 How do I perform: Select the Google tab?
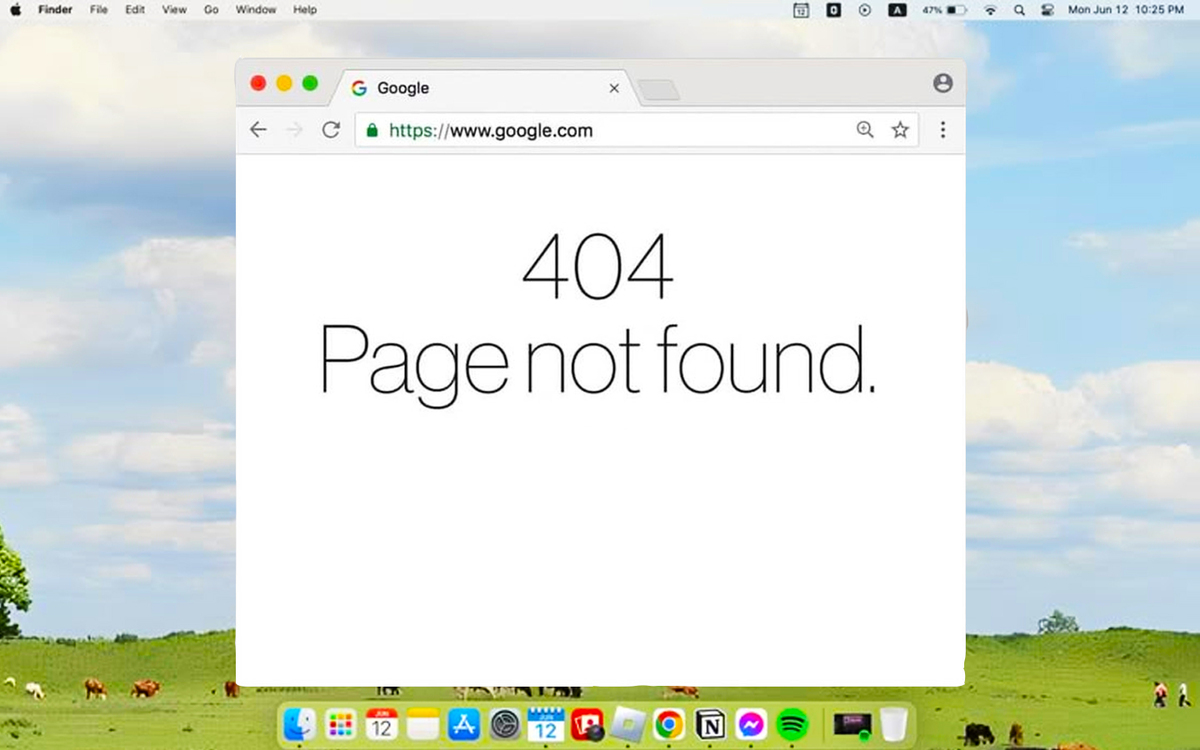pos(485,88)
